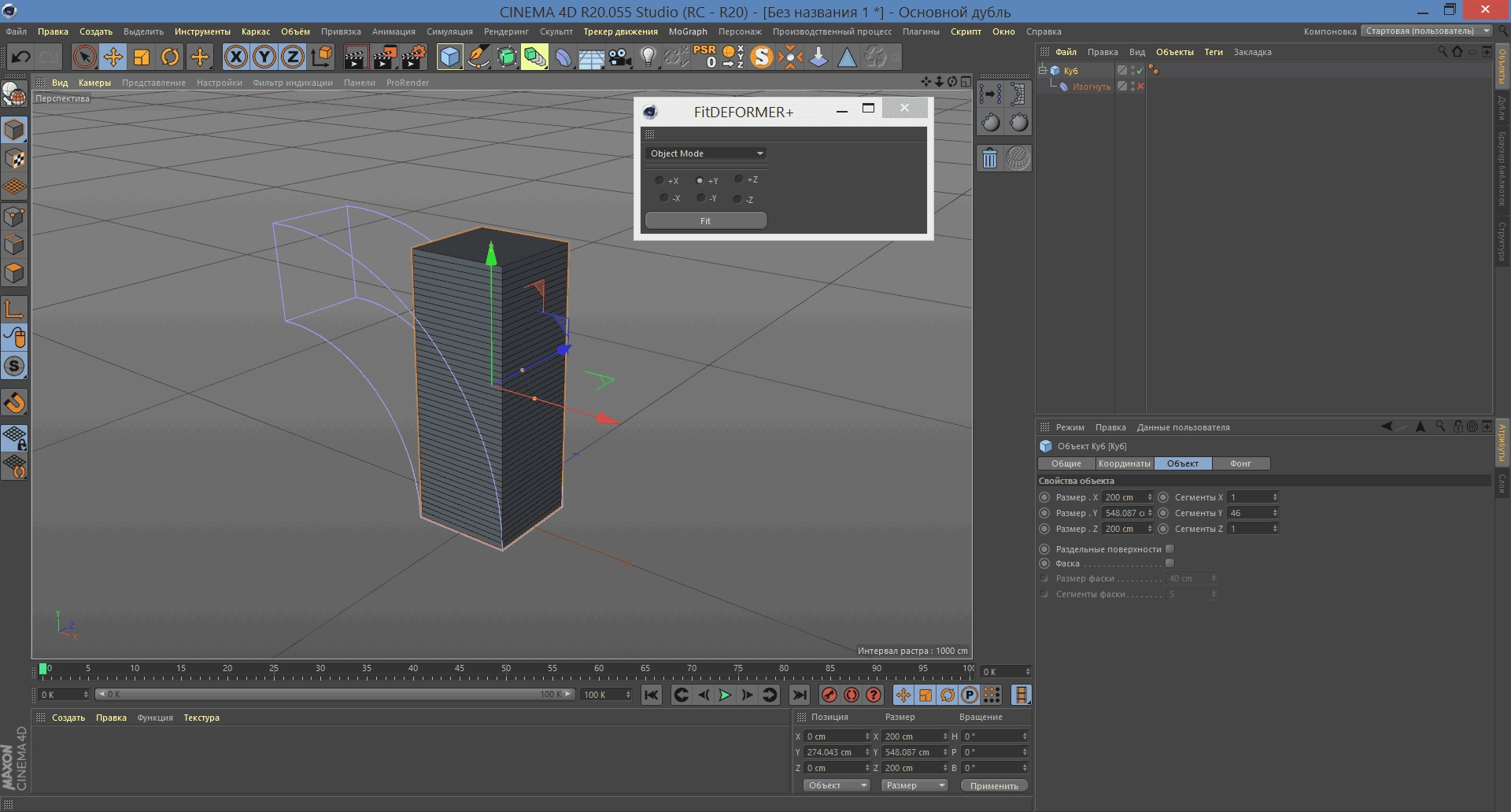This screenshot has width=1511, height=812.
Task: Click the blue cone icon in toolbar
Action: point(847,57)
